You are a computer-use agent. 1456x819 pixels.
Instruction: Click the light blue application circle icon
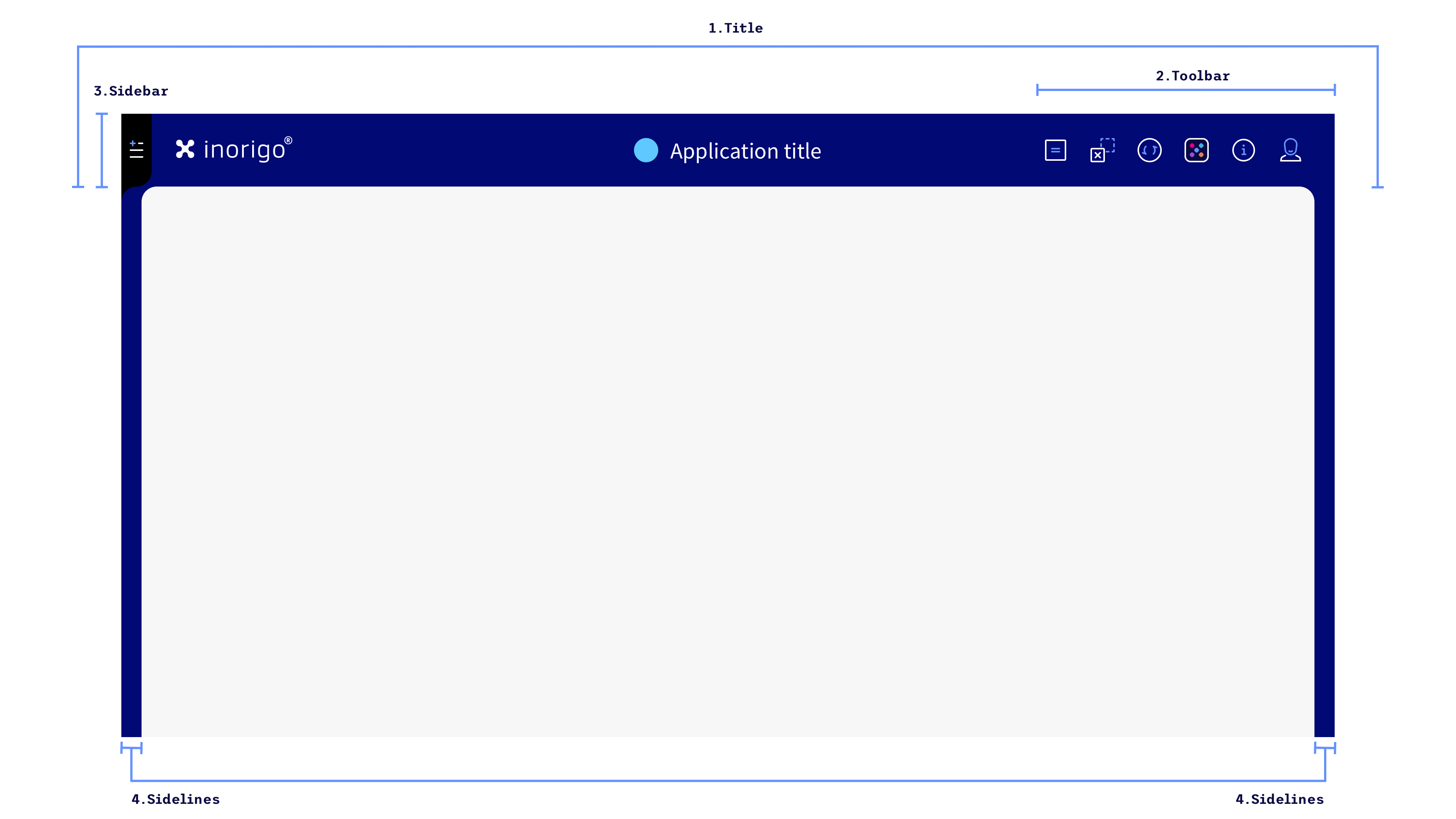click(x=645, y=151)
